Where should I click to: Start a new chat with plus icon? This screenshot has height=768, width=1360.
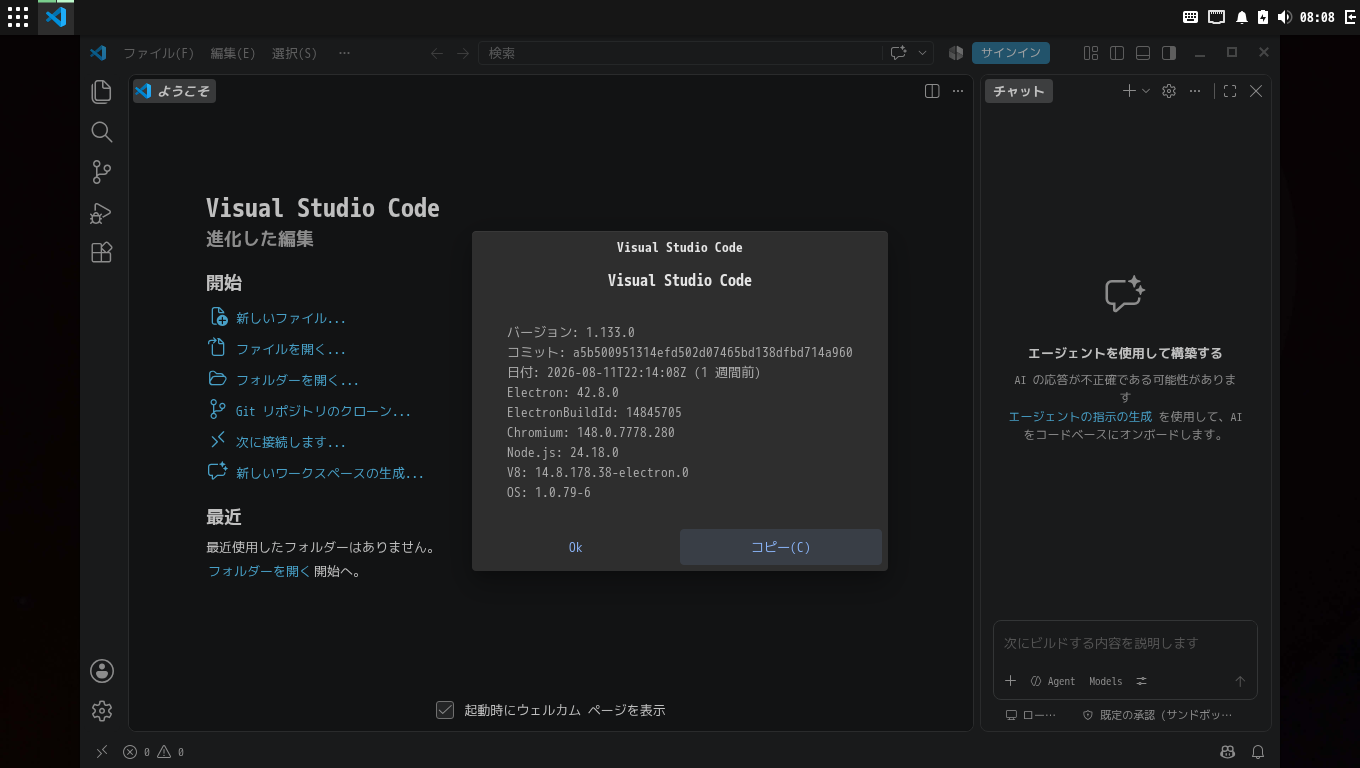(1129, 91)
